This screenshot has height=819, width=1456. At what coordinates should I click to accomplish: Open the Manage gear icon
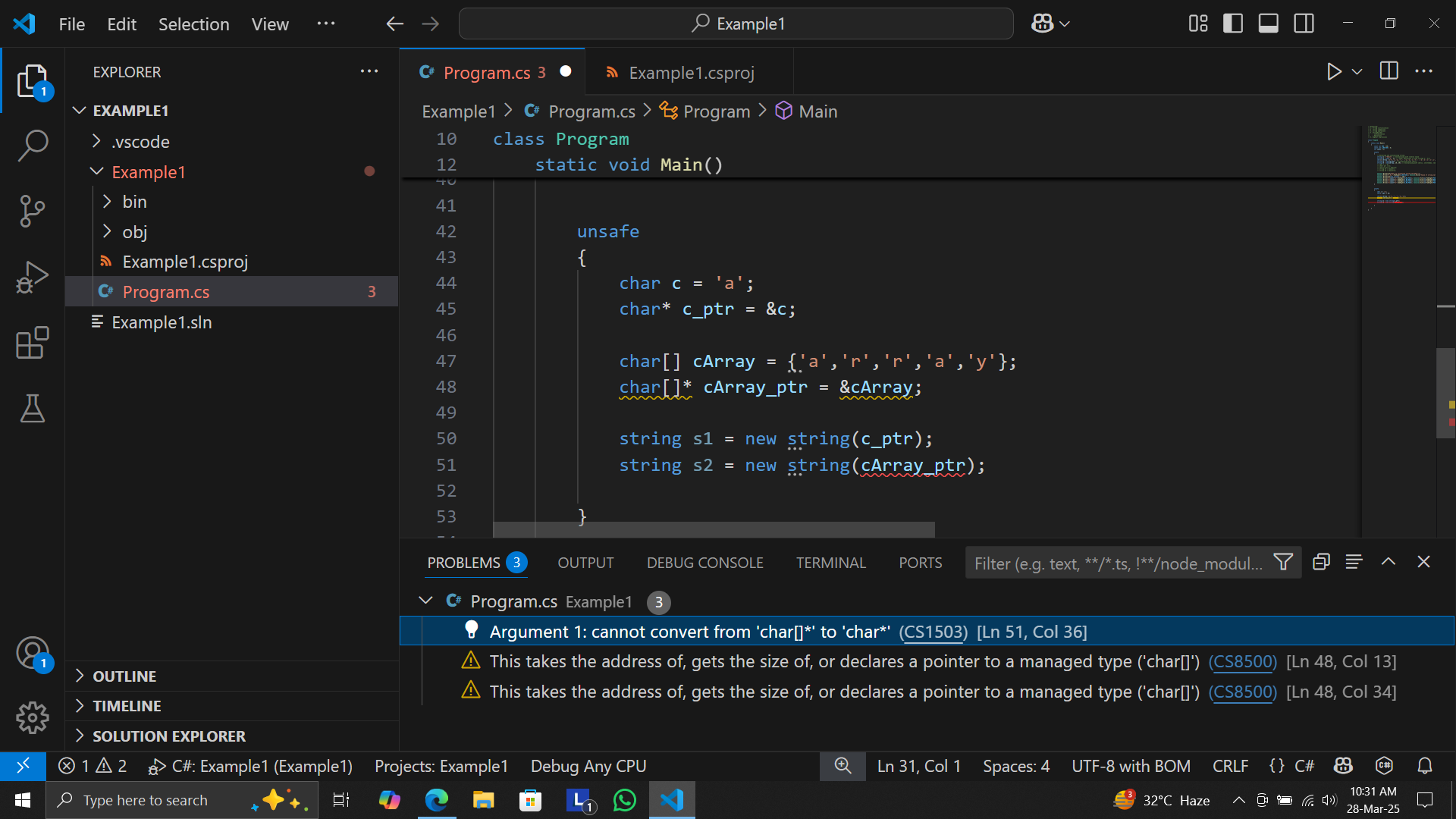(x=32, y=717)
